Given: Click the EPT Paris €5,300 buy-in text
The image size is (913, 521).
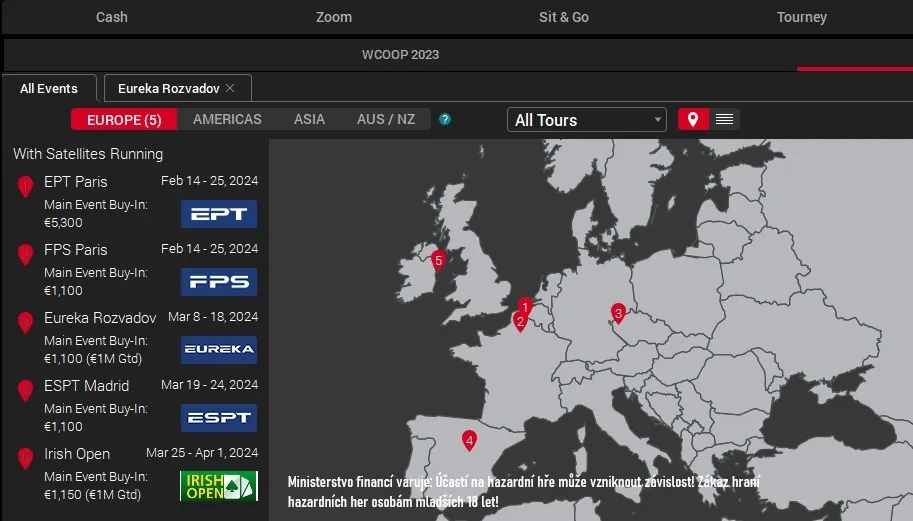Looking at the screenshot, I should pos(63,222).
